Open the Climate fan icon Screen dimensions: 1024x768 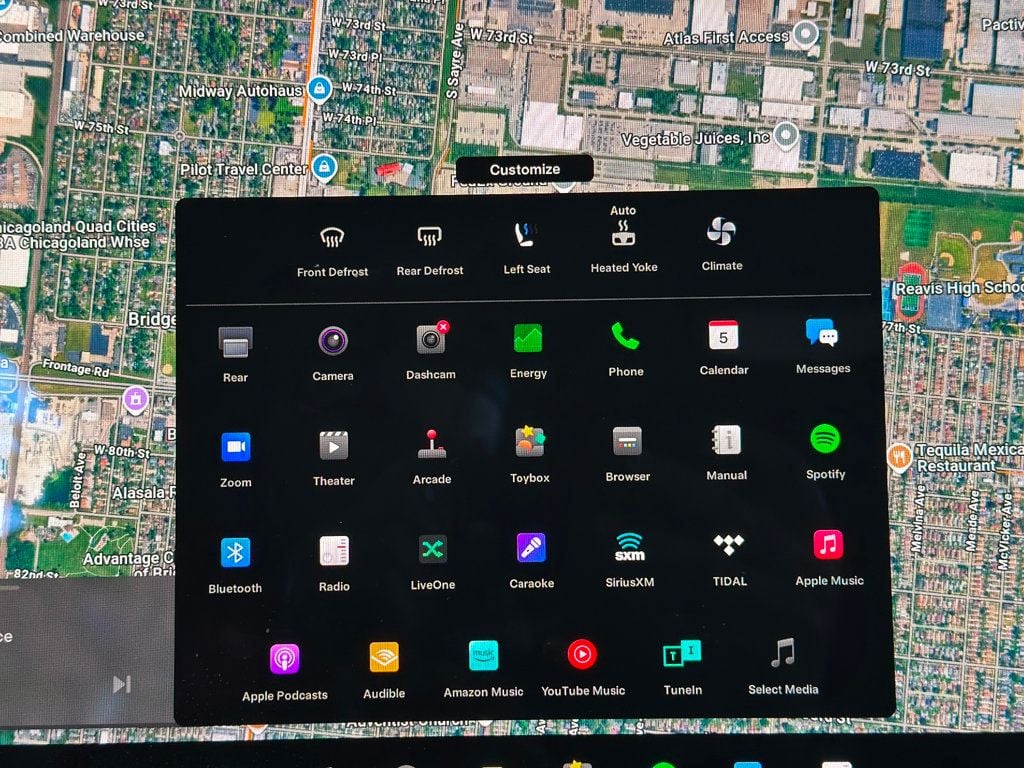[x=721, y=231]
